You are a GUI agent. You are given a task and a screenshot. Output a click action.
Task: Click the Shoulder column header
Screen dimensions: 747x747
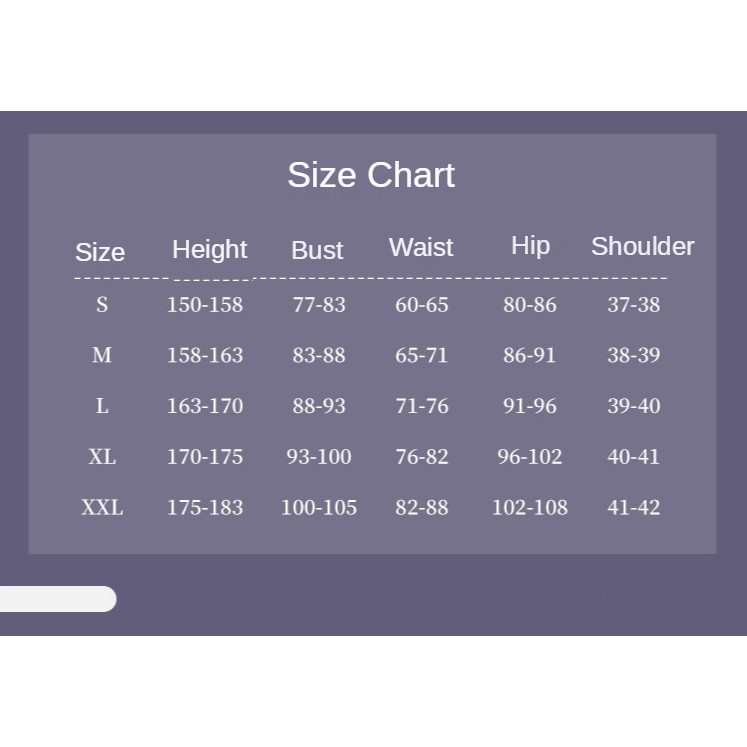642,246
